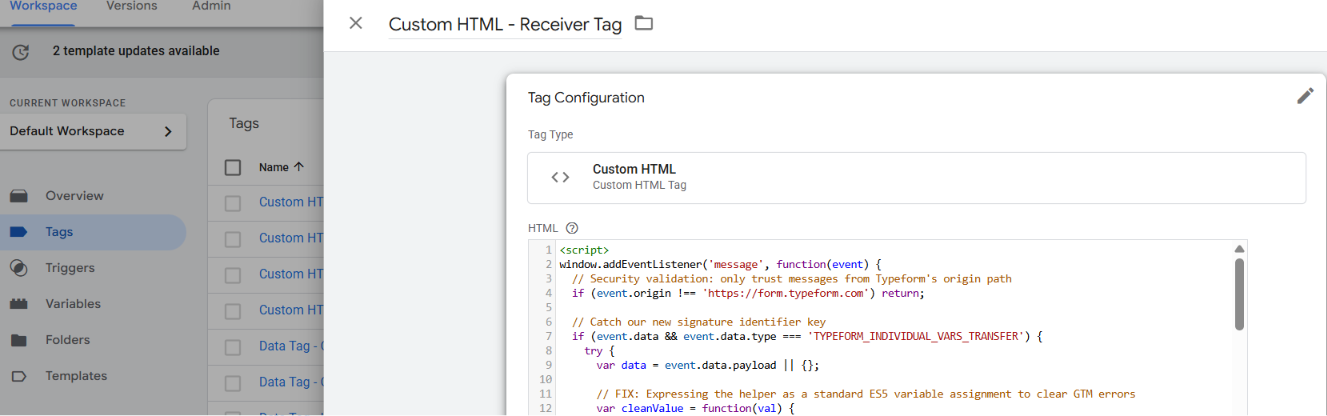The height and width of the screenshot is (416, 1327).
Task: Open the Default Workspace selector
Action: pyautogui.click(x=93, y=131)
